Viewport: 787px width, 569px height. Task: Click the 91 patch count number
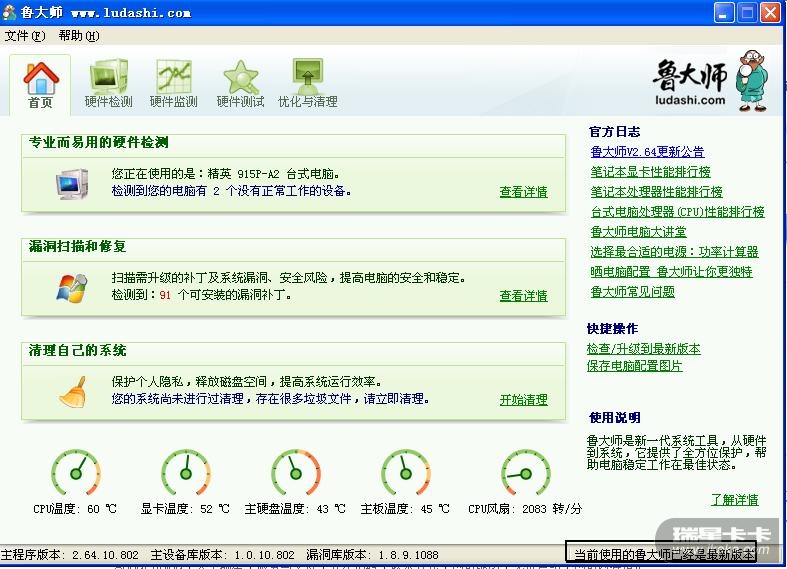165,295
